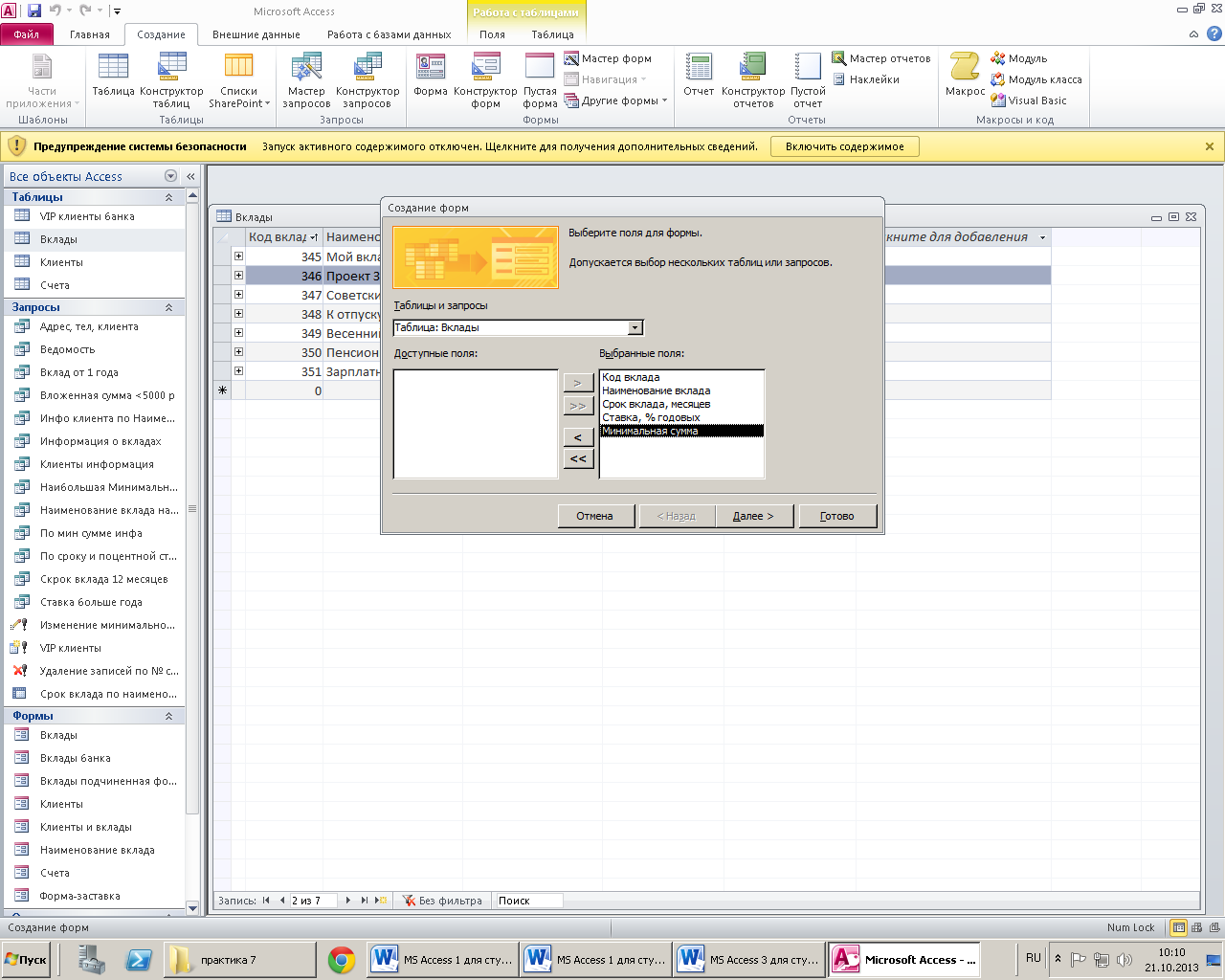
Task: Click Модуль класса in the ribbon
Action: click(x=1036, y=79)
